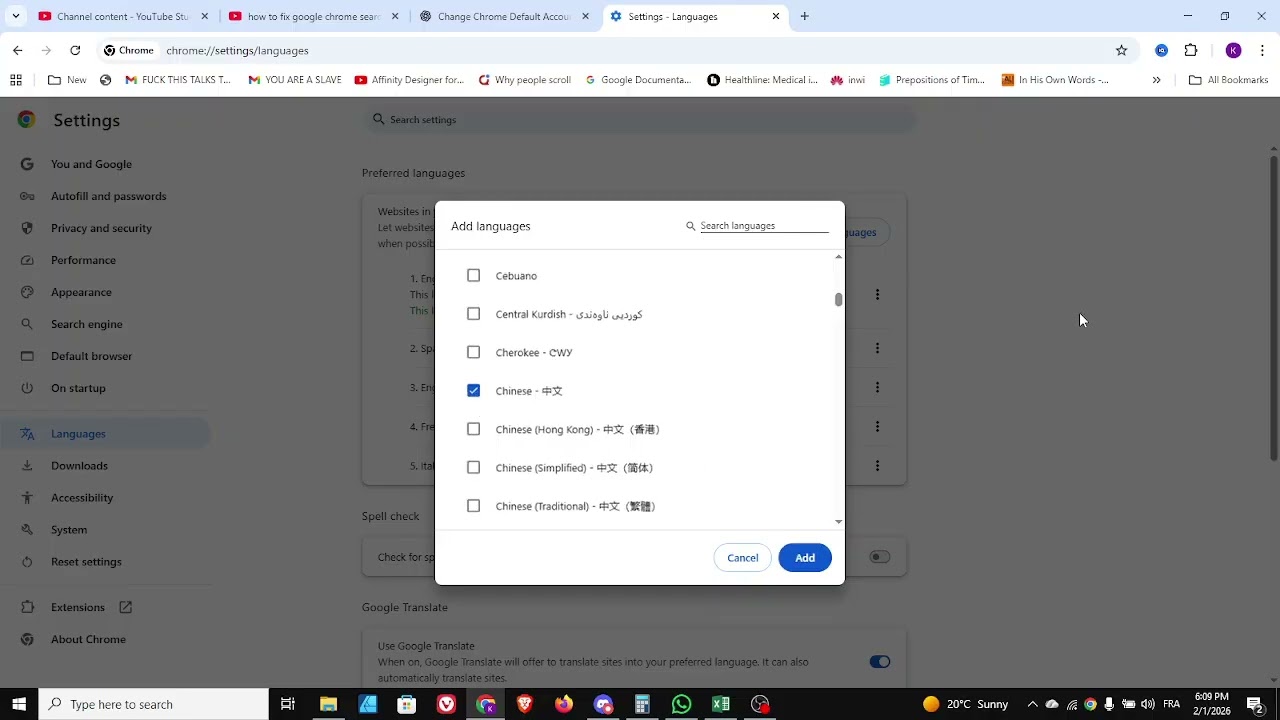The image size is (1280, 720).
Task: Bookmark this page with star icon
Action: click(x=1121, y=50)
